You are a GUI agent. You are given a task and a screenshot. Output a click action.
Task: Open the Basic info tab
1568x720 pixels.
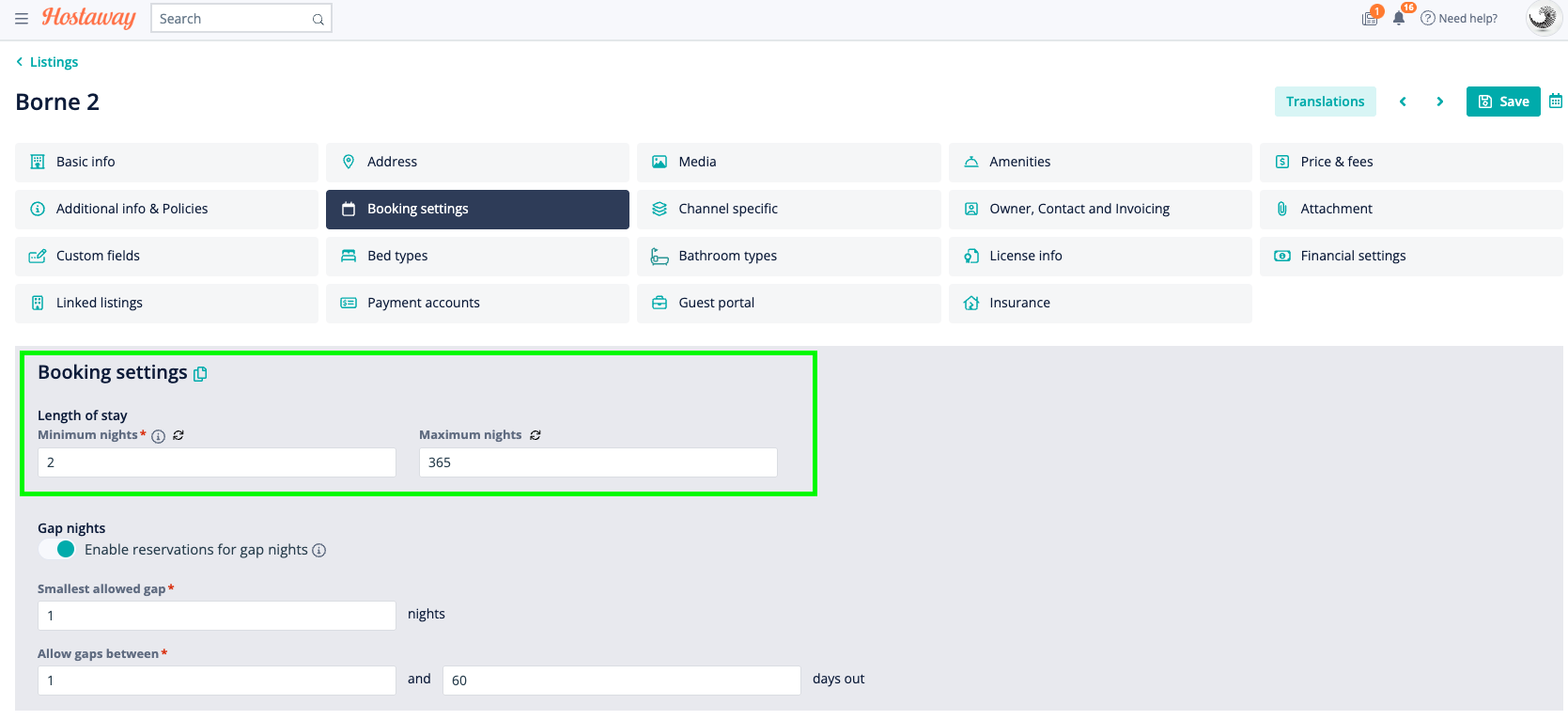[166, 162]
